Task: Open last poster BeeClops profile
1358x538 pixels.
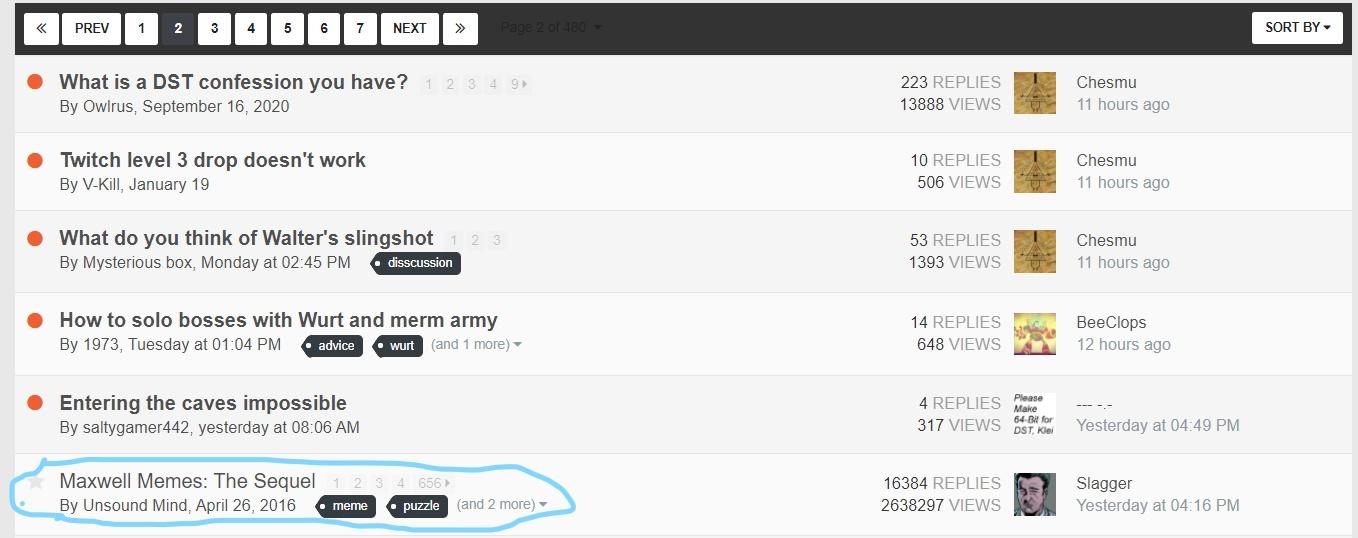Action: 1111,322
